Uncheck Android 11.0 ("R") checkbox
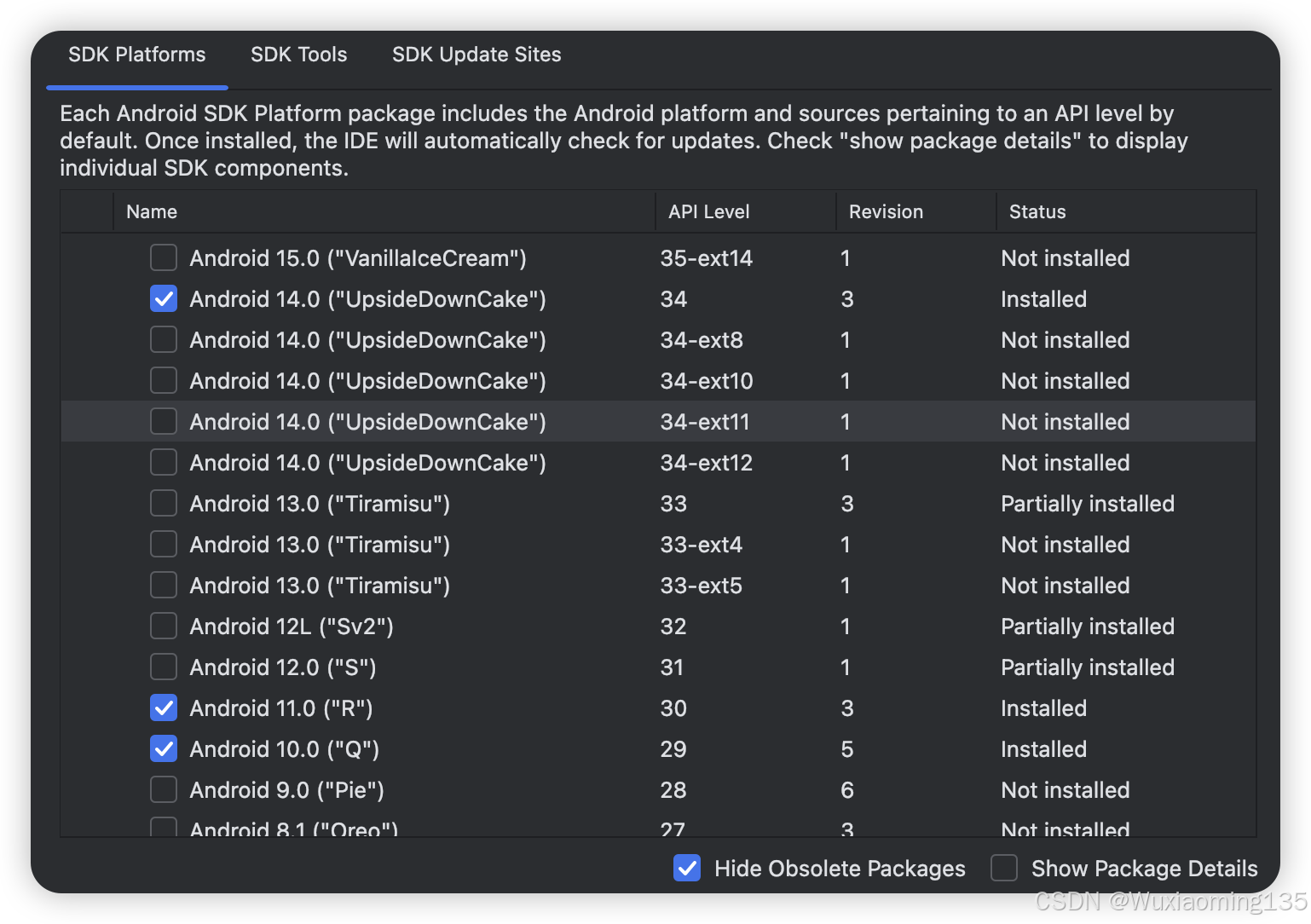Viewport: 1311px width, 924px height. 163,707
